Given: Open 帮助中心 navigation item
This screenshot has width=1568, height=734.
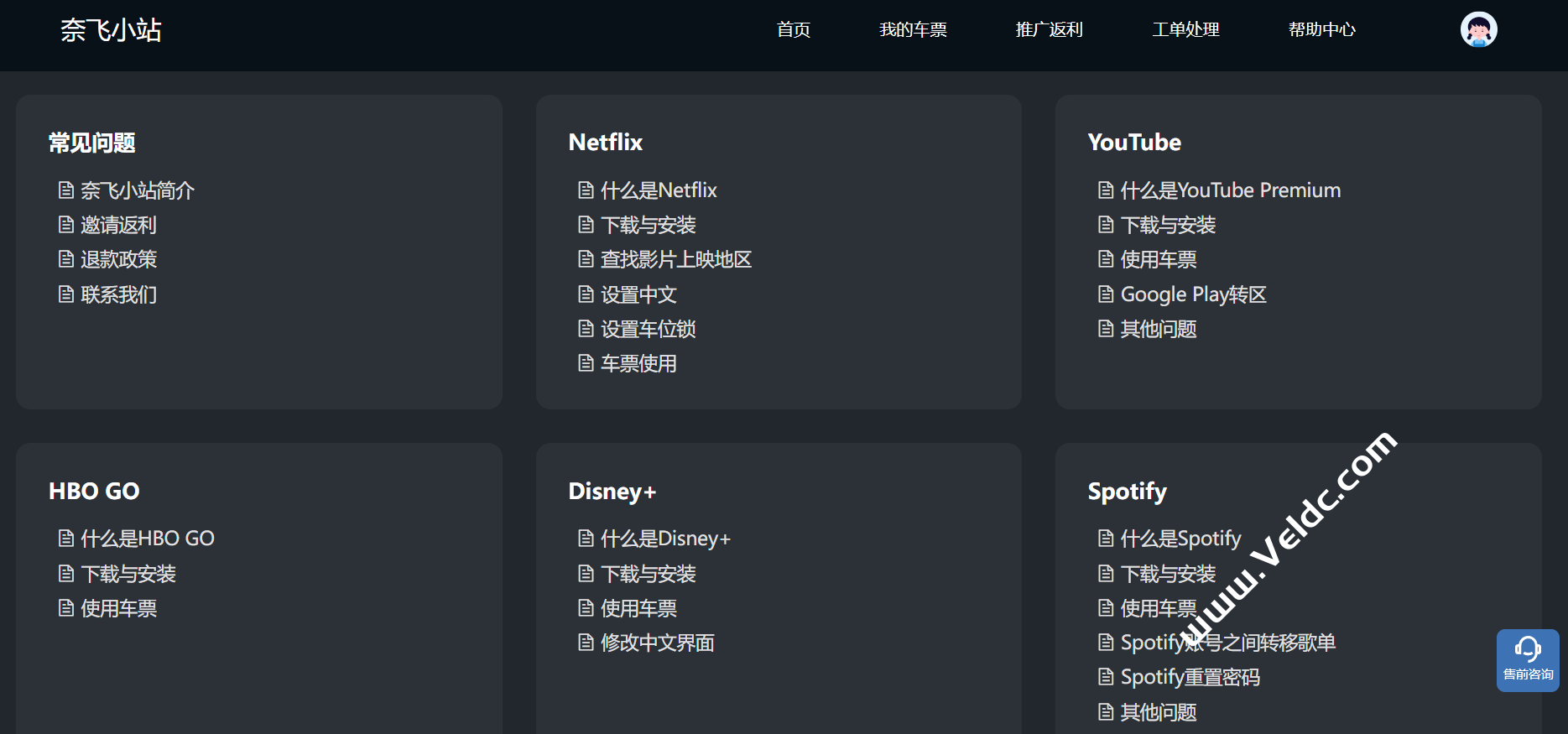Looking at the screenshot, I should 1321,30.
